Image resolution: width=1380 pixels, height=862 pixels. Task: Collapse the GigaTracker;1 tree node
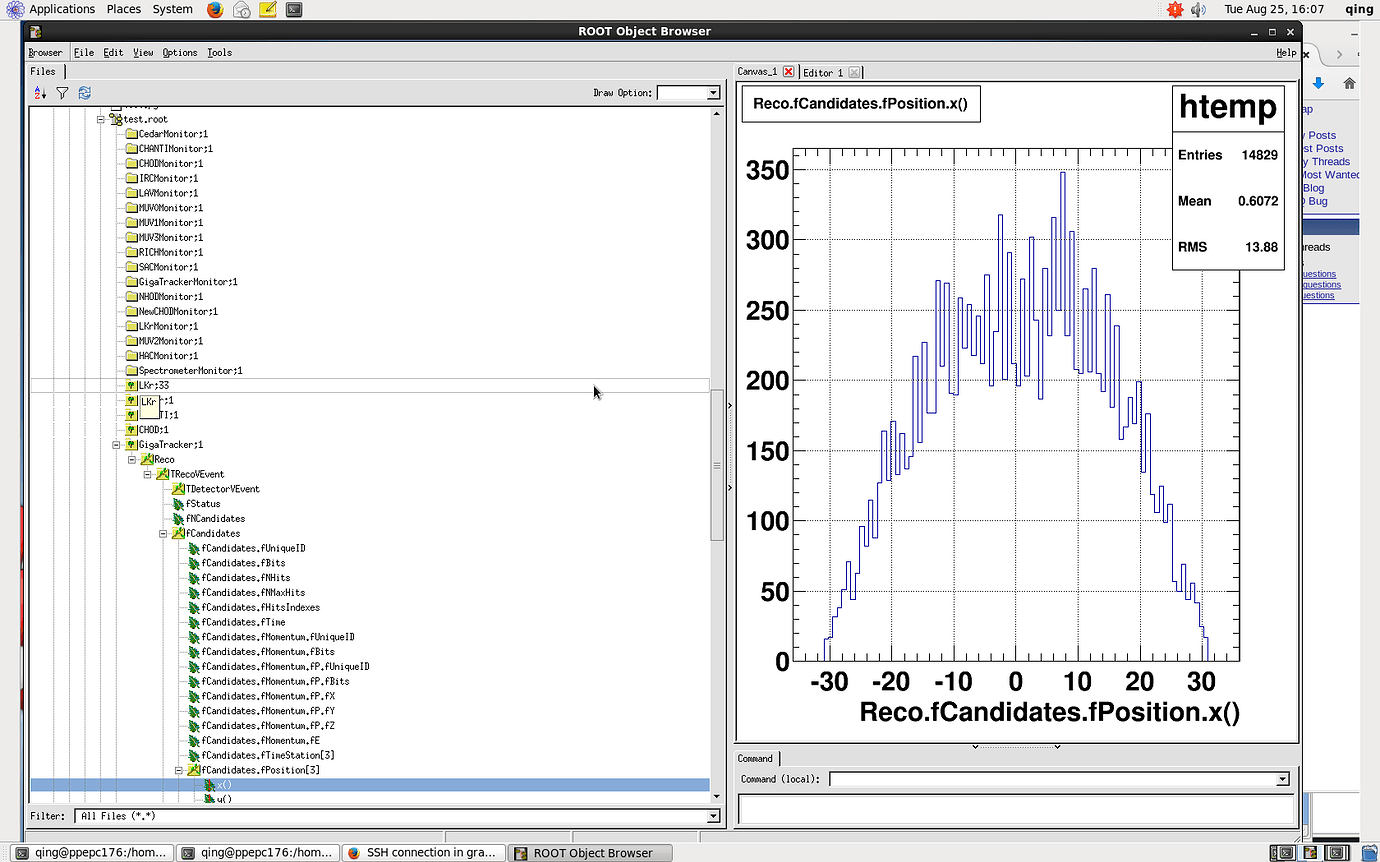(116, 445)
